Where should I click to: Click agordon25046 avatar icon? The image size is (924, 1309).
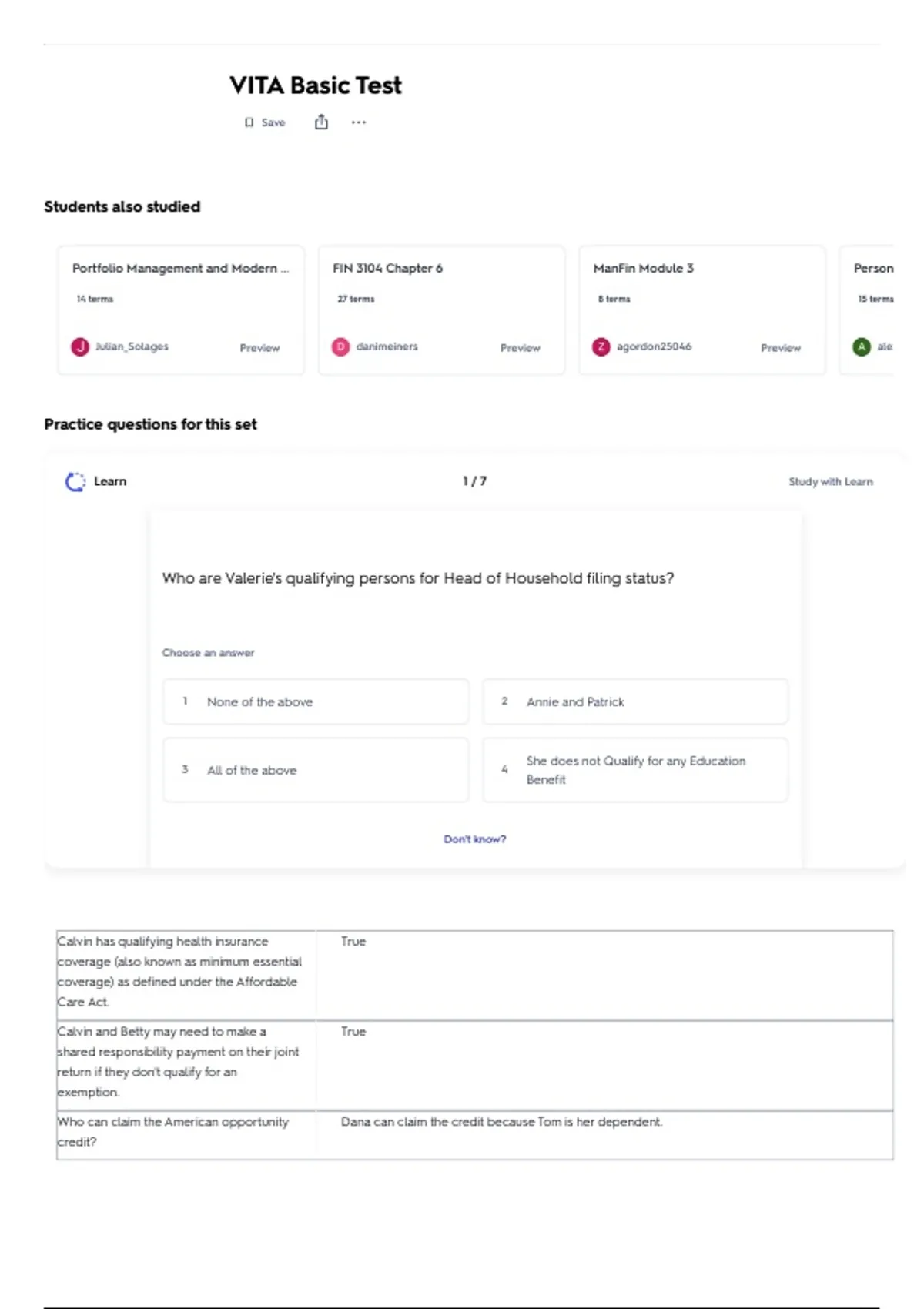coord(601,347)
